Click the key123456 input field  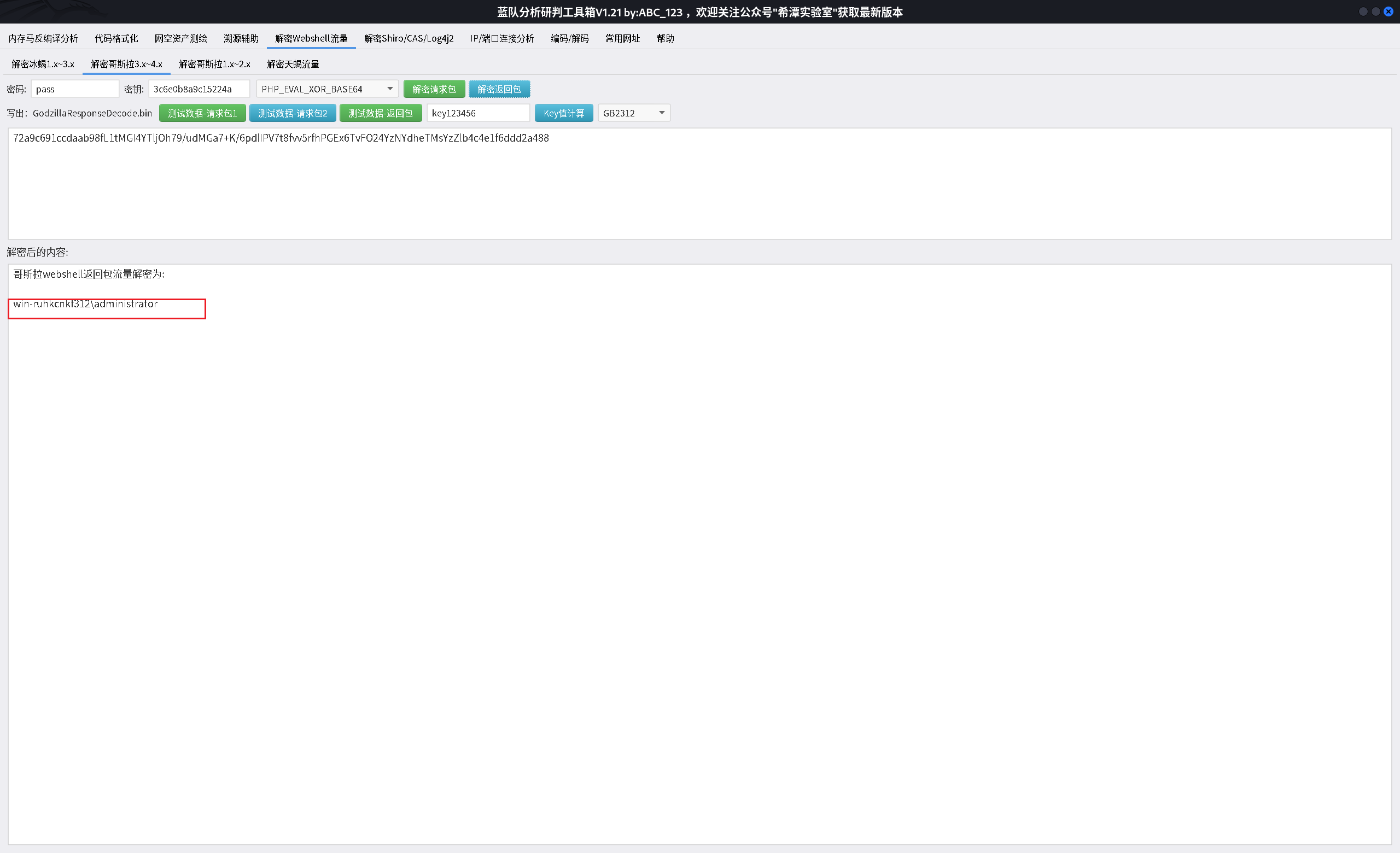pos(477,113)
